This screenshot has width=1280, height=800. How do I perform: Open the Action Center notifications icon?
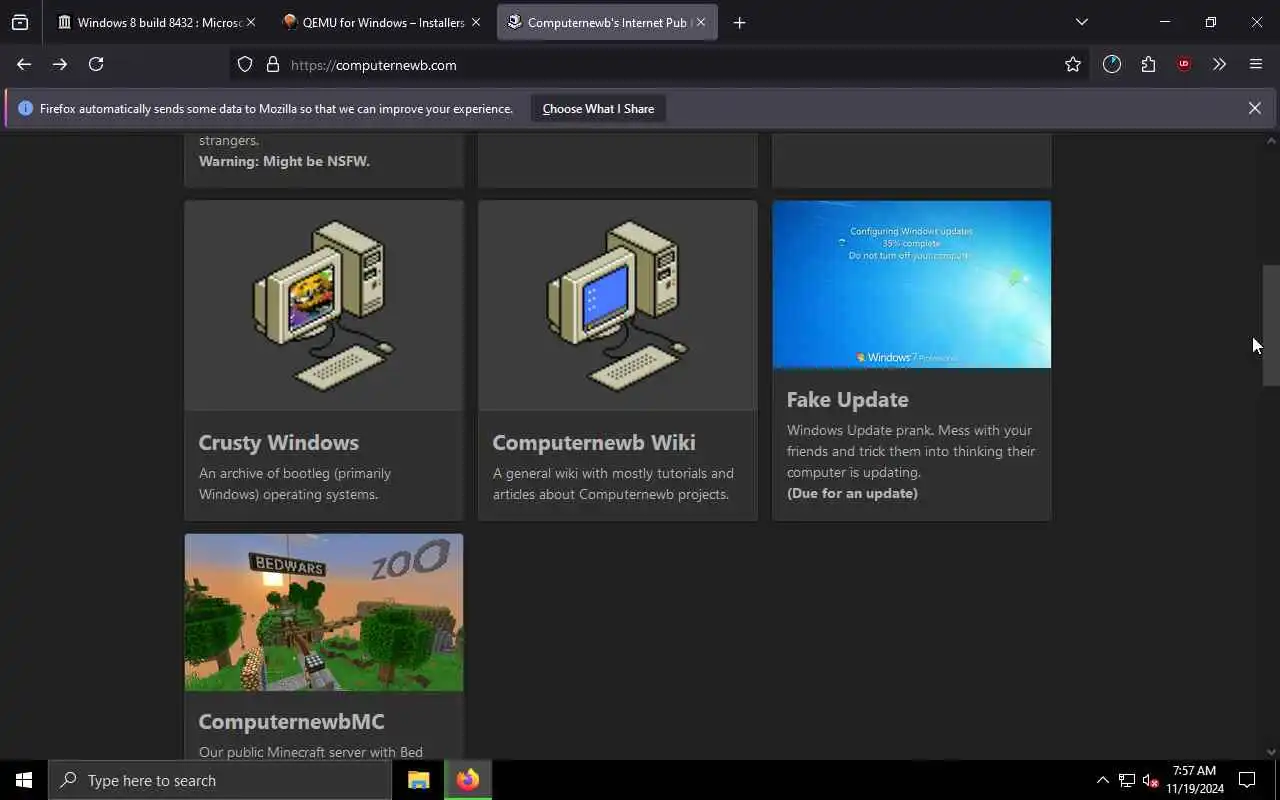(1247, 780)
